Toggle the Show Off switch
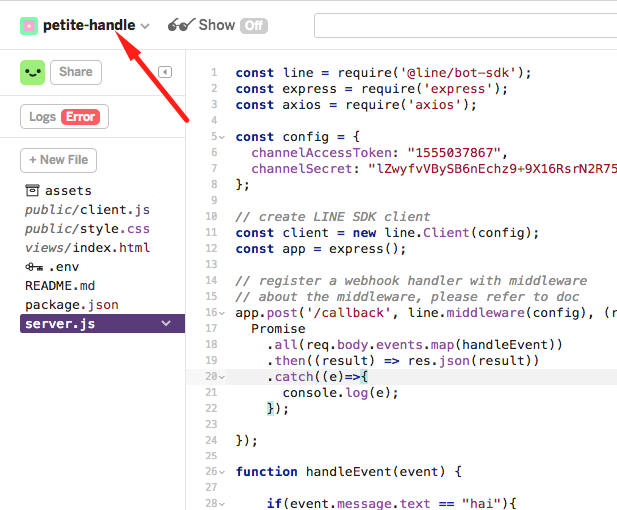This screenshot has height=510, width=617. (x=254, y=26)
